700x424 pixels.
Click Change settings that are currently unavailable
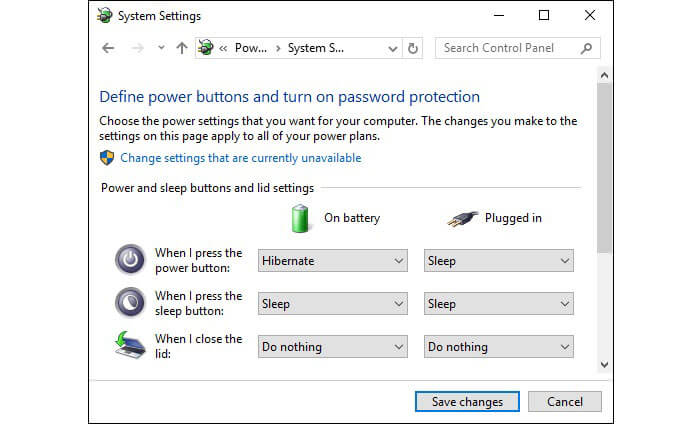240,158
